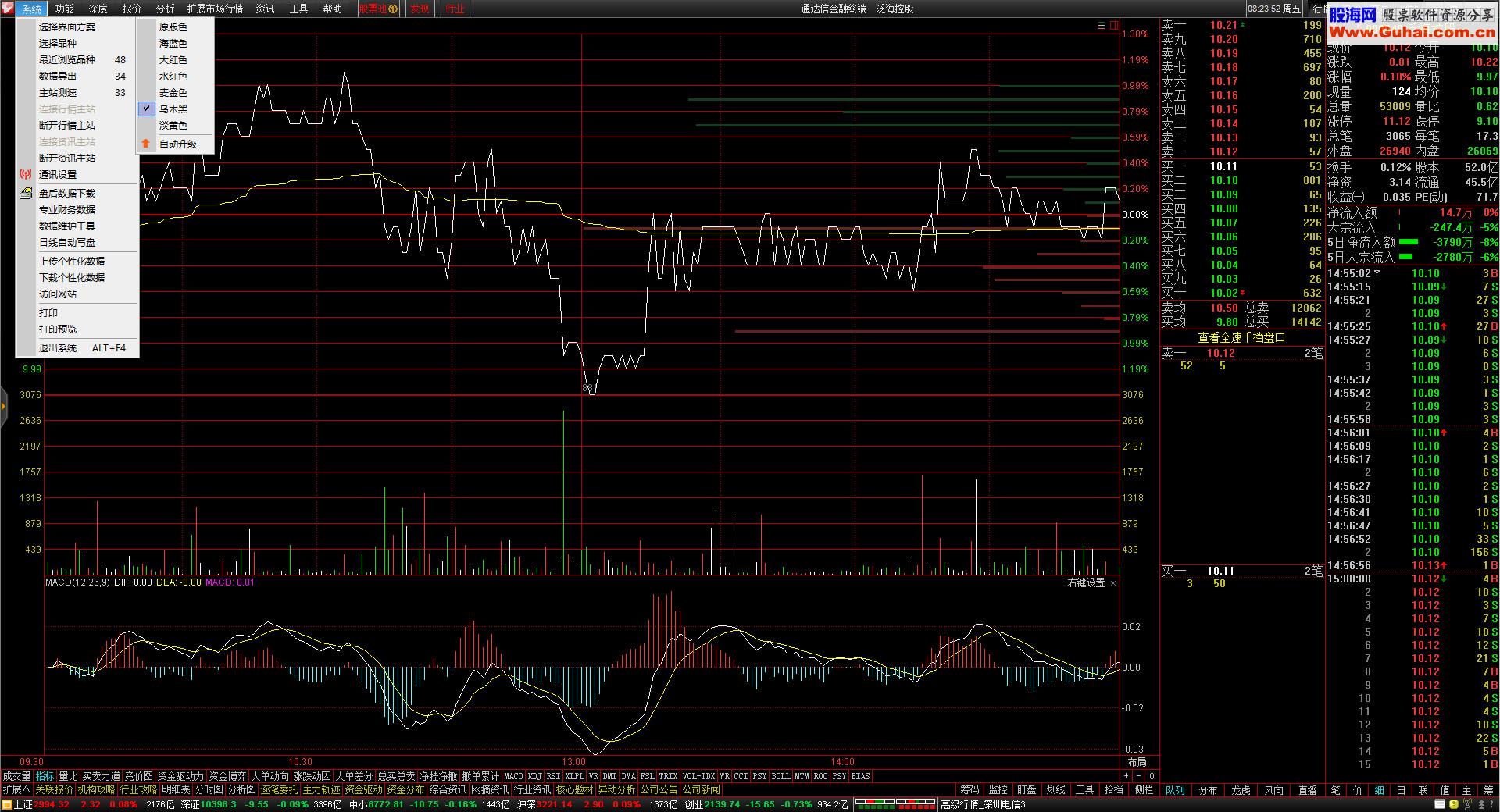Screen dimensions: 1500x812
Task: Click the 盘后数据下载 folder icon
Action: [26, 193]
